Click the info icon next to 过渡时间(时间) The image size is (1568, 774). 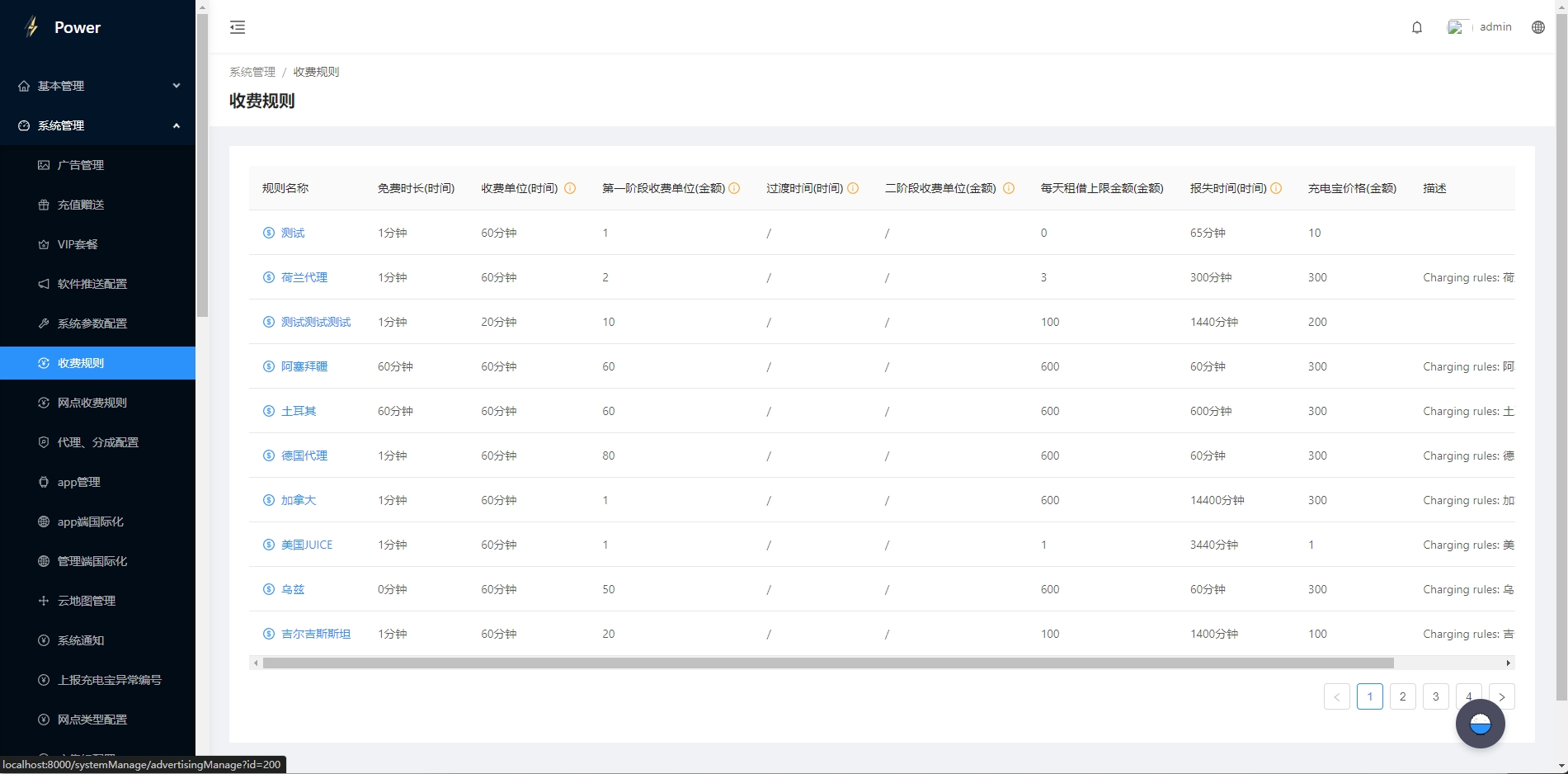(853, 188)
